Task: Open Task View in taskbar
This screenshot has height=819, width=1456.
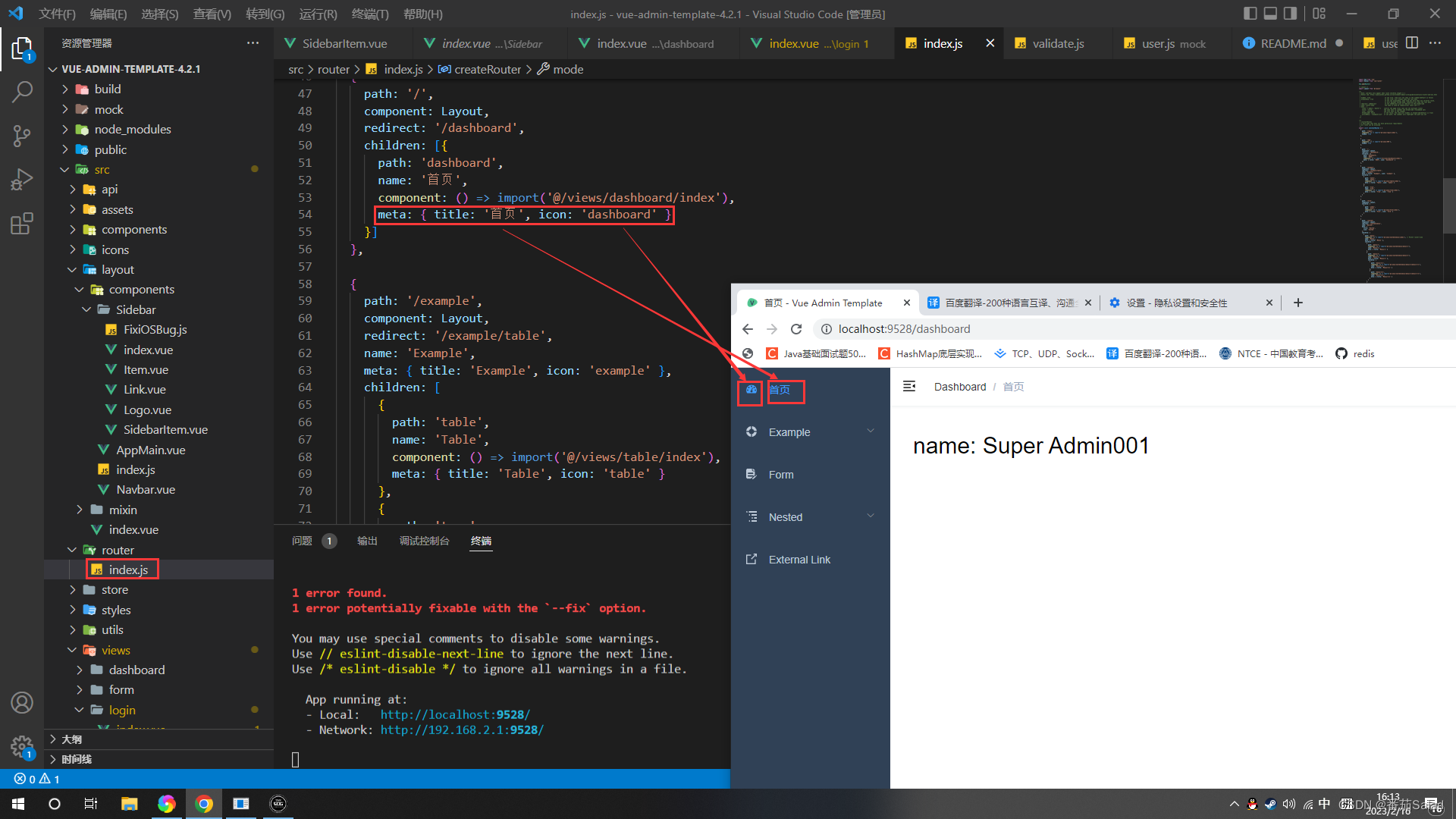Action: 91,804
